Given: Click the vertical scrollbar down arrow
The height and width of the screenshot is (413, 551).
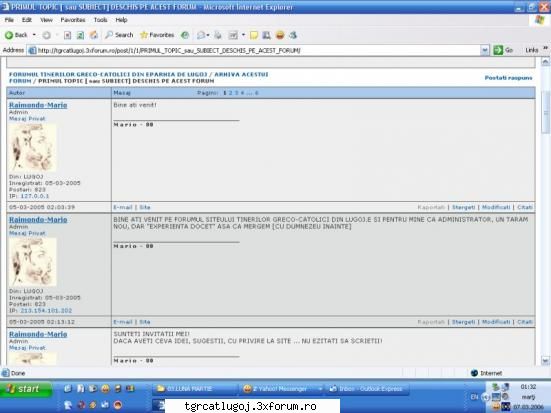Looking at the screenshot, I should coord(545,361).
